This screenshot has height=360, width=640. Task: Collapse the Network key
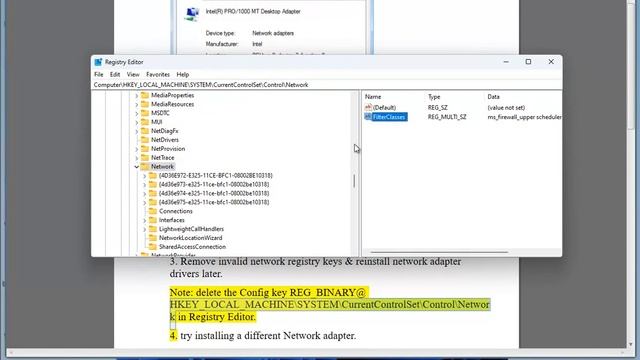(137, 167)
